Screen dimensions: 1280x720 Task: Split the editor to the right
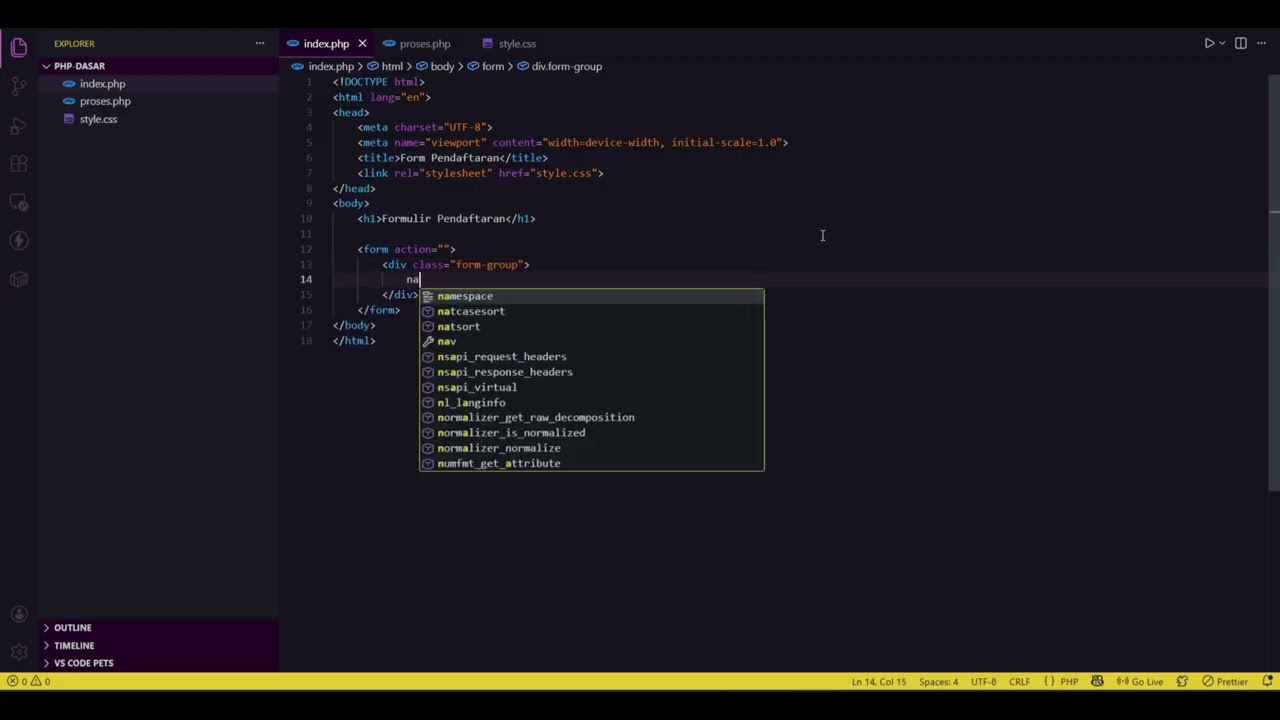1241,43
